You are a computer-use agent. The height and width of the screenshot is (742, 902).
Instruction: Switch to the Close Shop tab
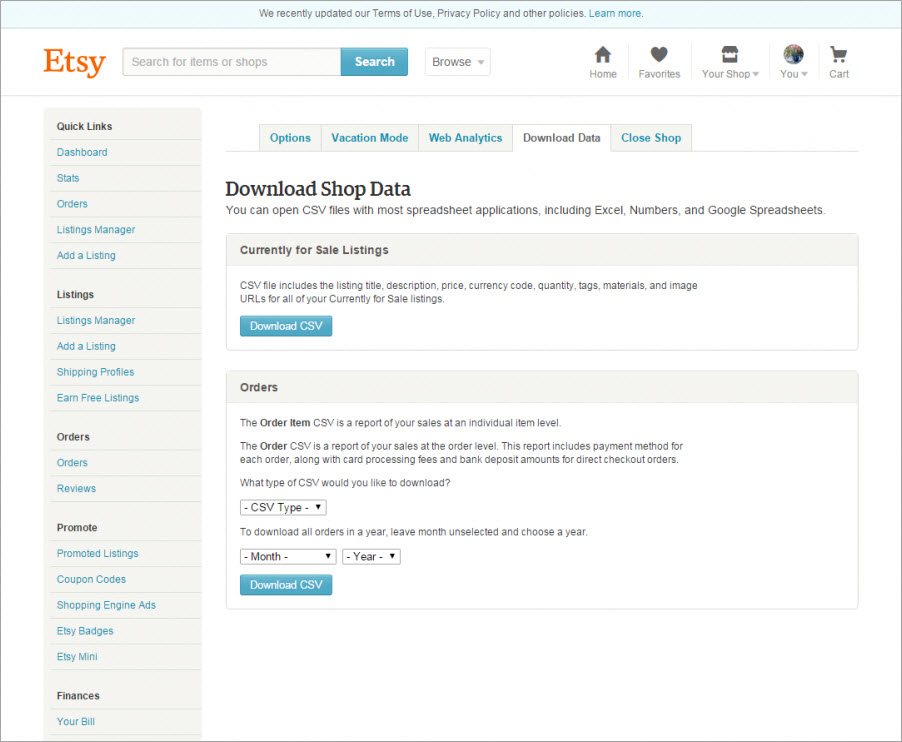651,138
